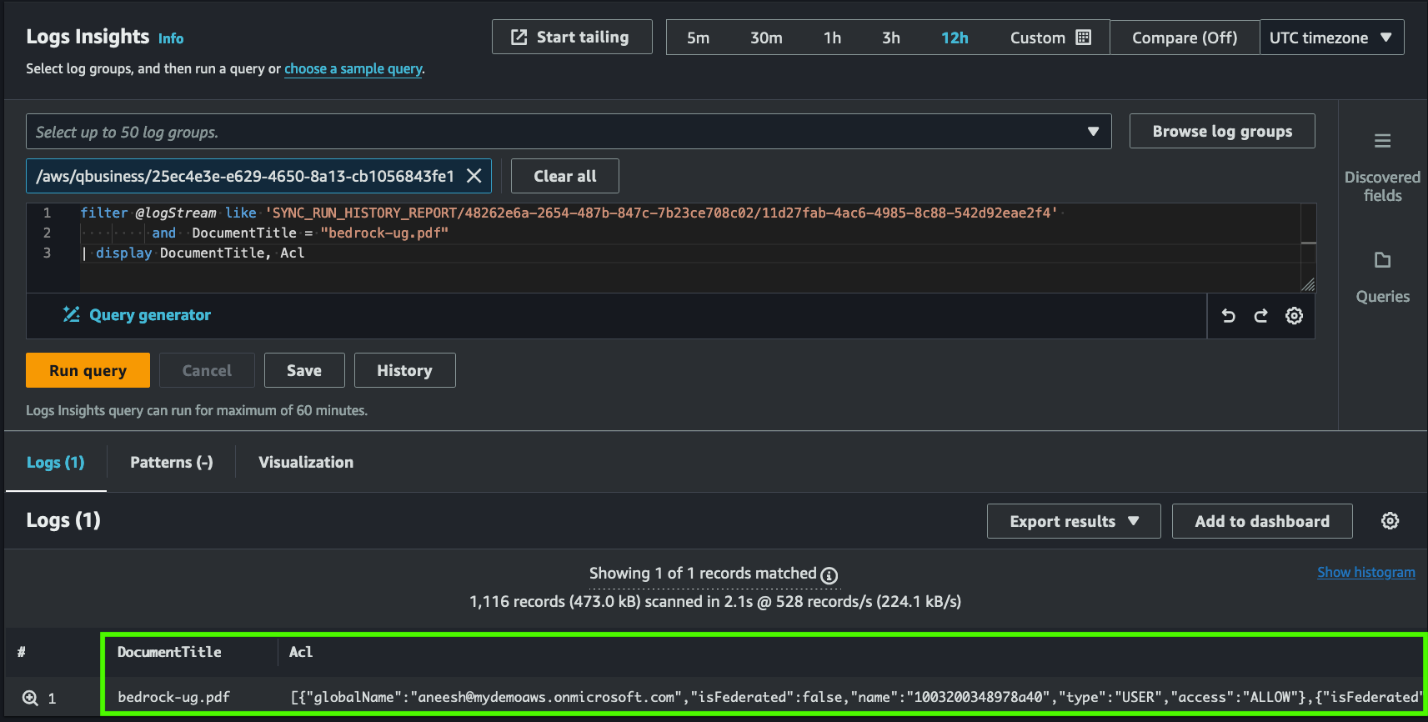Run the query with Run query button

click(x=88, y=370)
